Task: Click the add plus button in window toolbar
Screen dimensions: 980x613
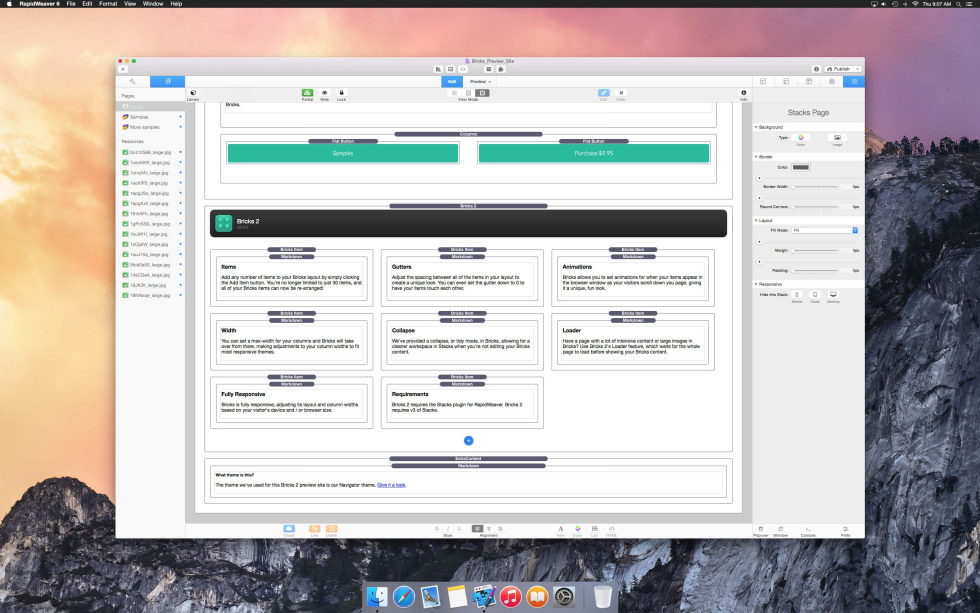Action: (123, 69)
